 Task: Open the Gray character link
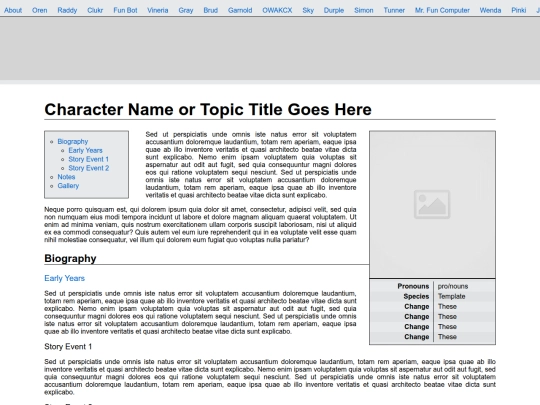click(x=186, y=10)
